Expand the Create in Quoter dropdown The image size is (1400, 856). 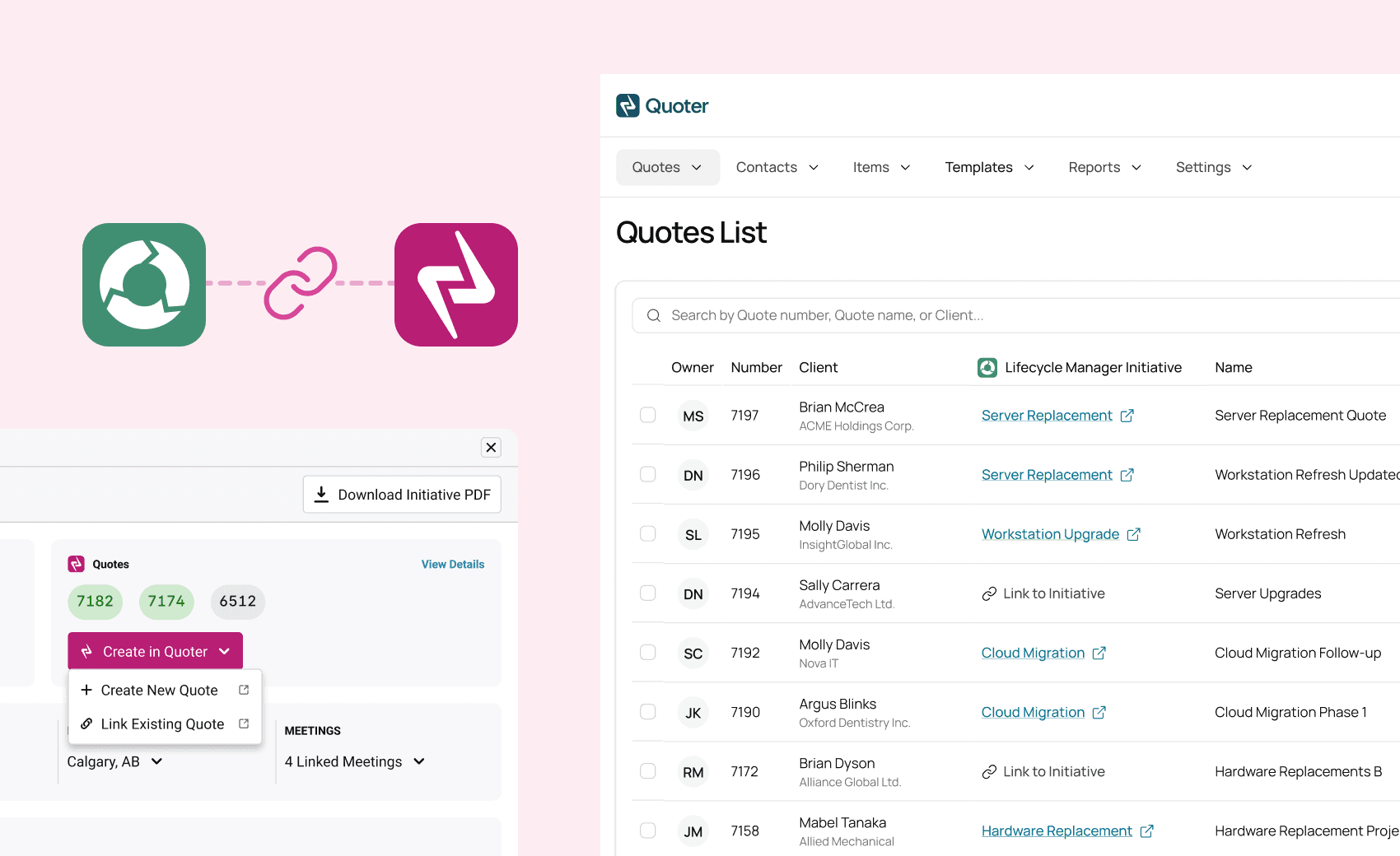tap(155, 651)
